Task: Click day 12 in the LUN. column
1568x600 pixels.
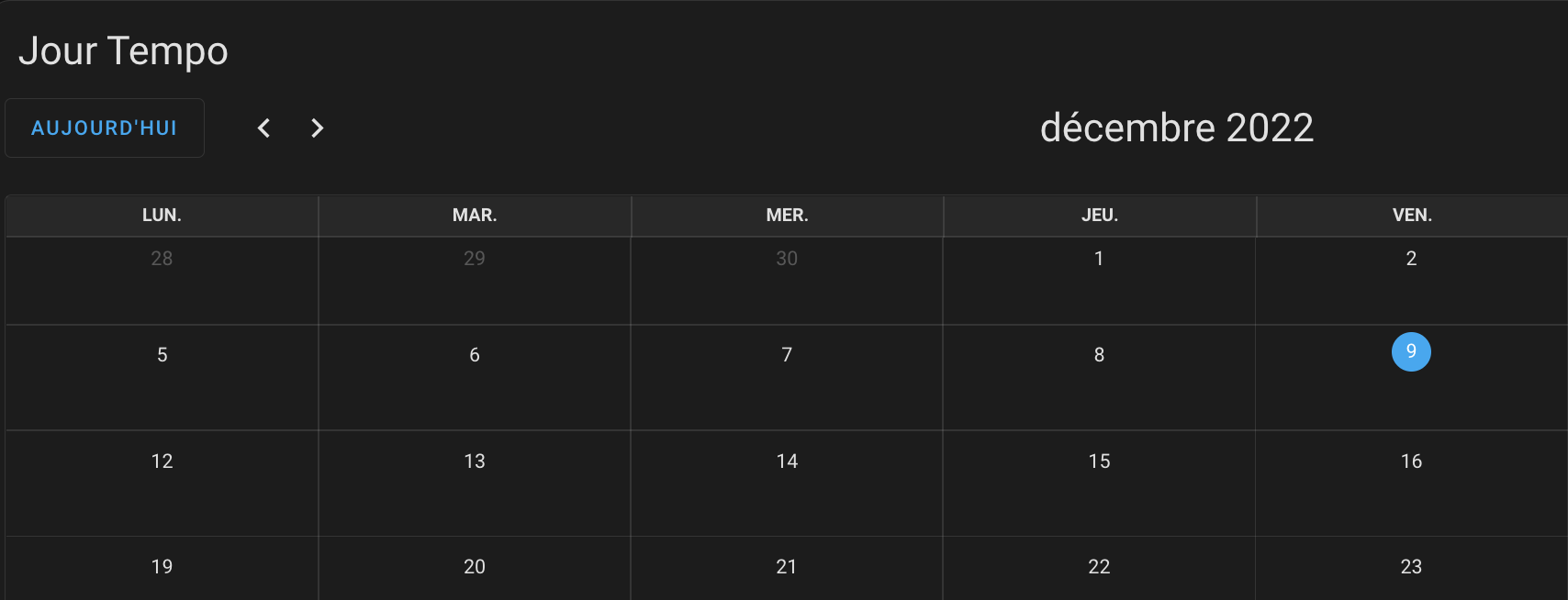Action: pyautogui.click(x=162, y=461)
